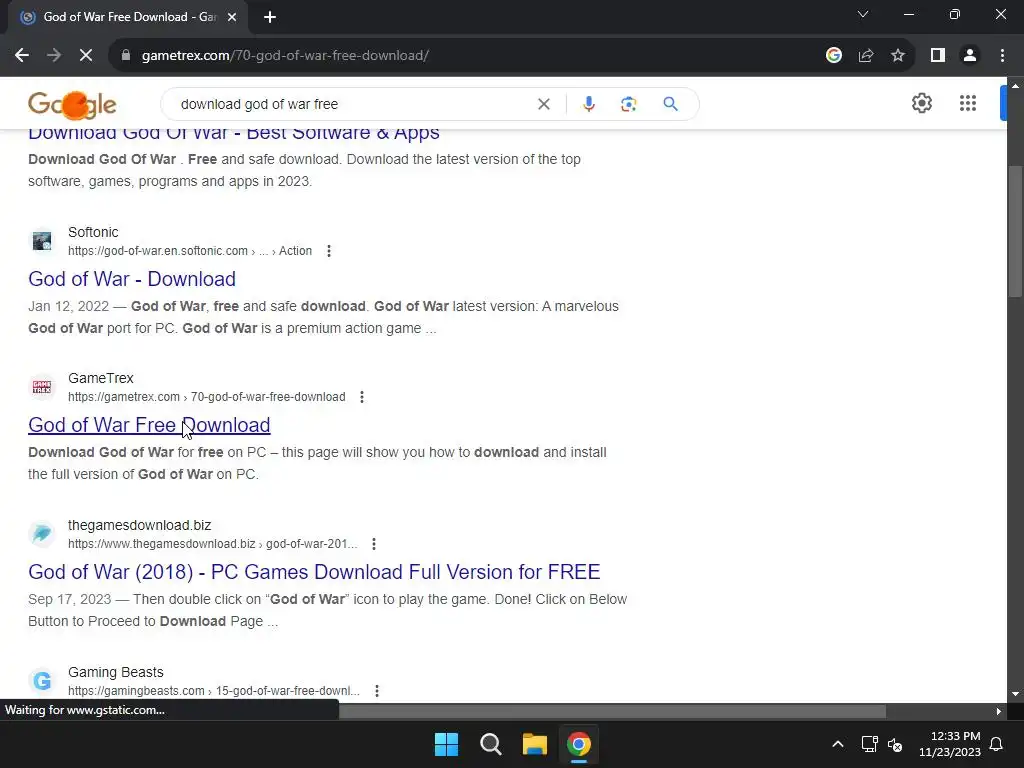This screenshot has height=768, width=1024.
Task: Open more options for GameTrex result
Action: (362, 397)
